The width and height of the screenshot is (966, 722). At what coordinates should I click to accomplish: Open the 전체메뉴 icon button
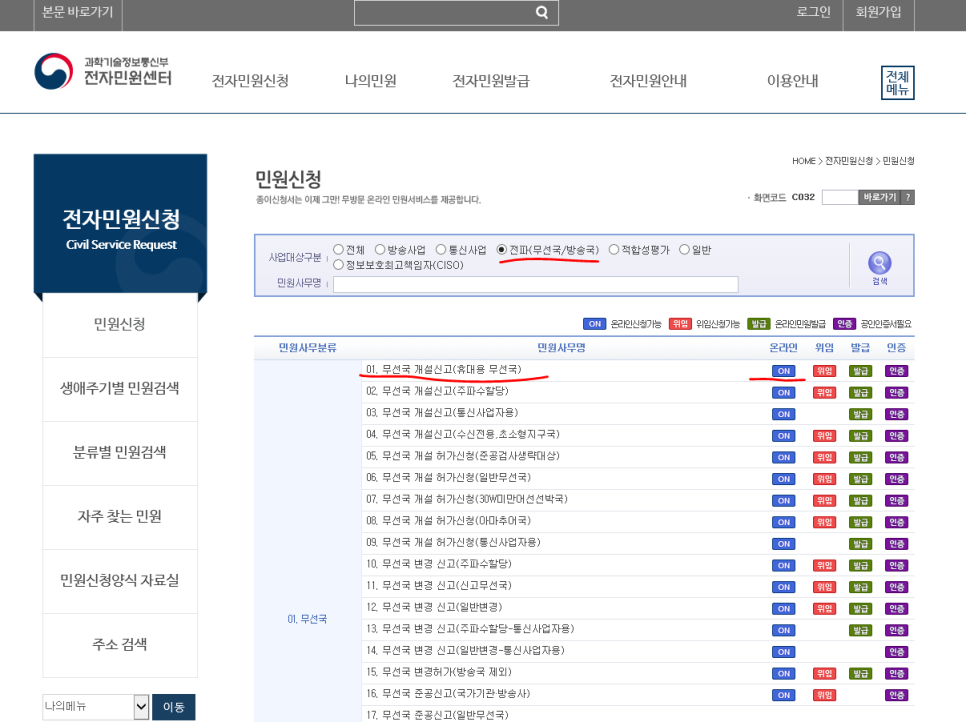897,83
